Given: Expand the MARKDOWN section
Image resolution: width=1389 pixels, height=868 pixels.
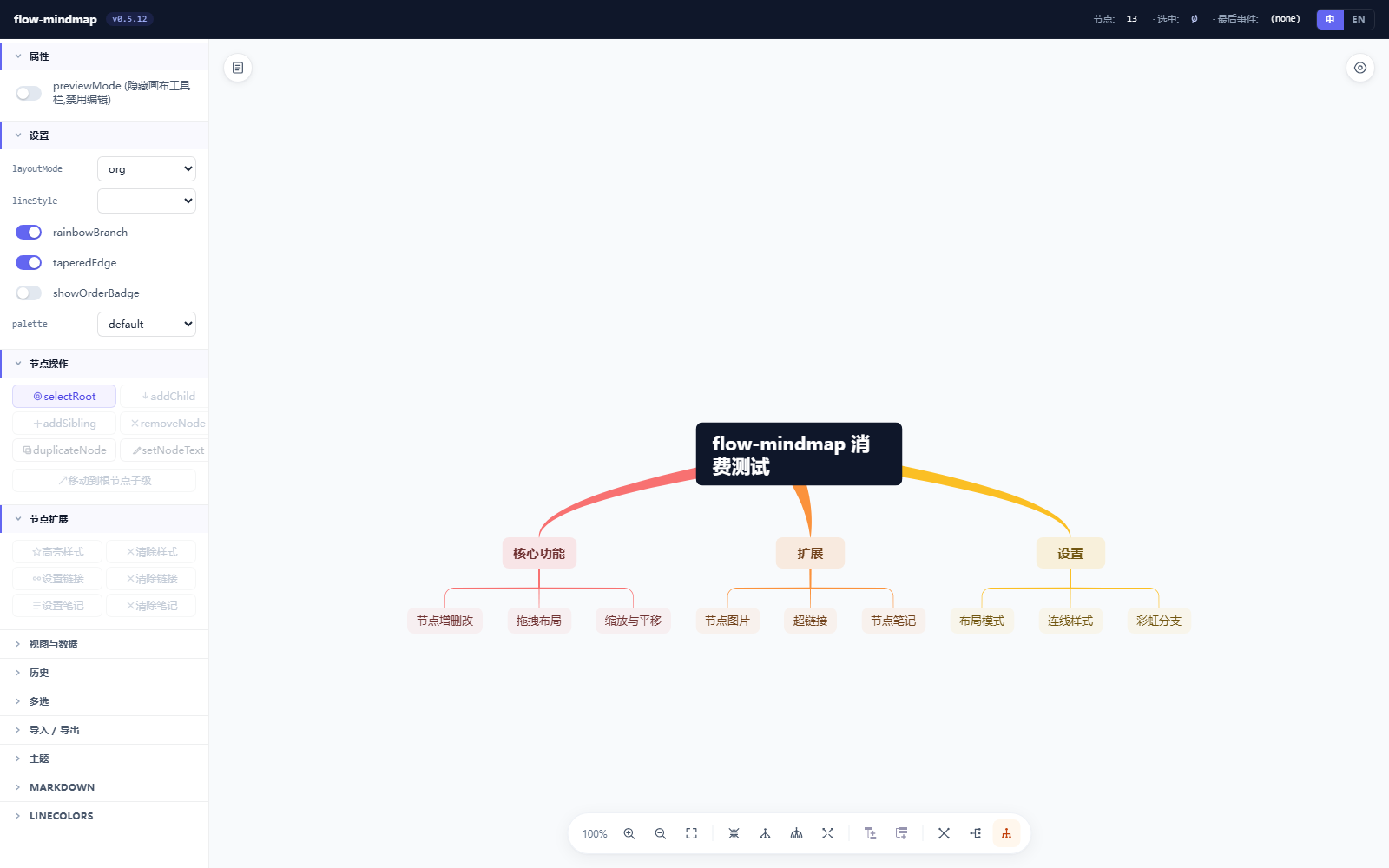Looking at the screenshot, I should click(104, 787).
